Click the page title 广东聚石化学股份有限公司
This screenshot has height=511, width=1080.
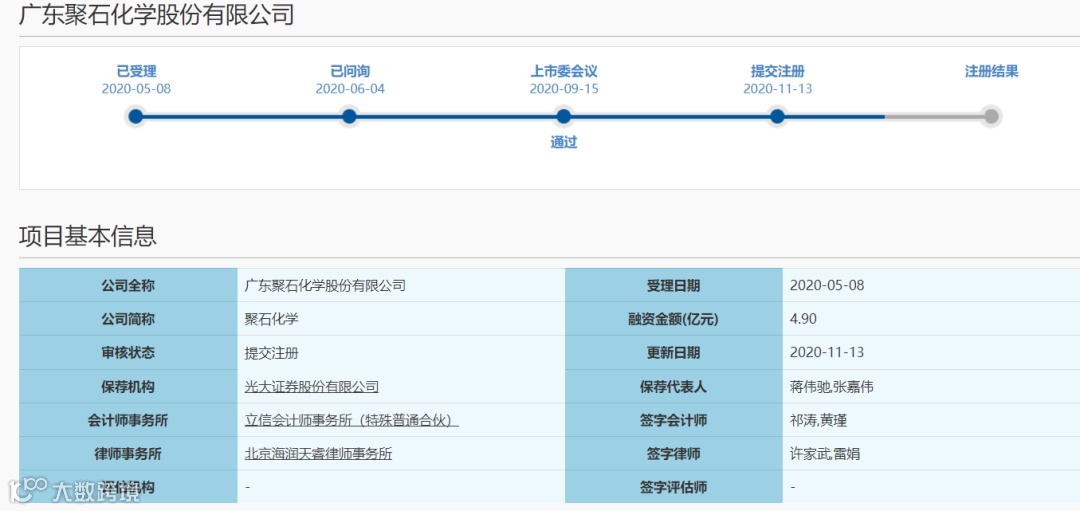pos(156,14)
